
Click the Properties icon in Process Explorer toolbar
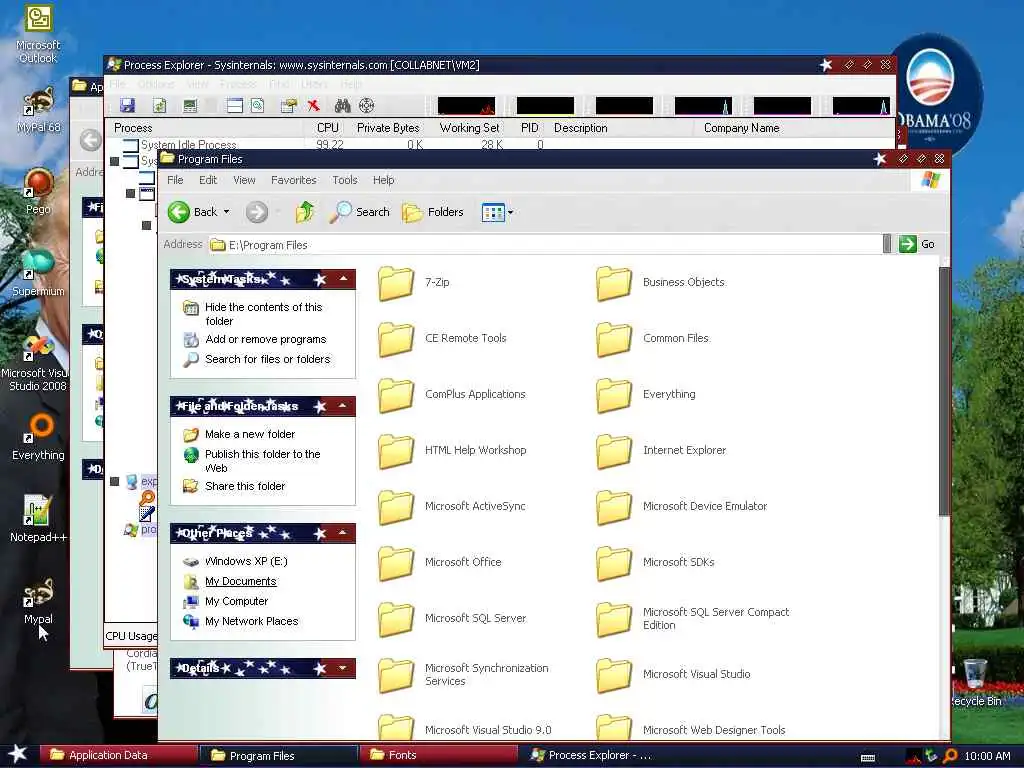click(288, 106)
